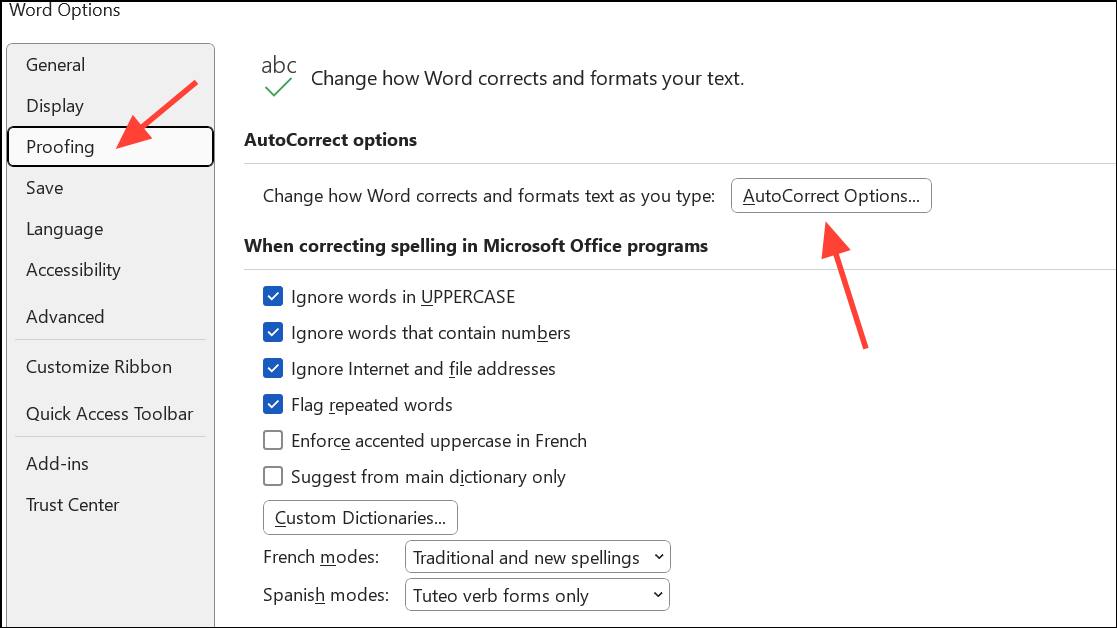Uncheck Ignore words in UPPERCASE

(273, 296)
